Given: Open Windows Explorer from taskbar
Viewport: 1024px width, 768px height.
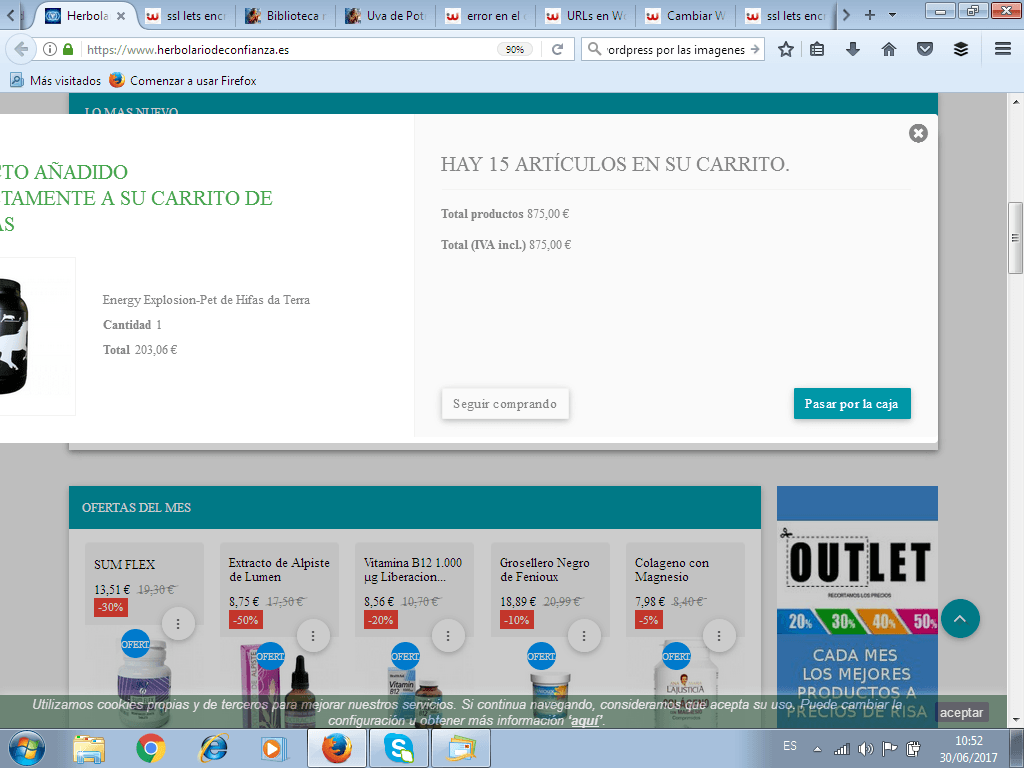Looking at the screenshot, I should tap(88, 748).
